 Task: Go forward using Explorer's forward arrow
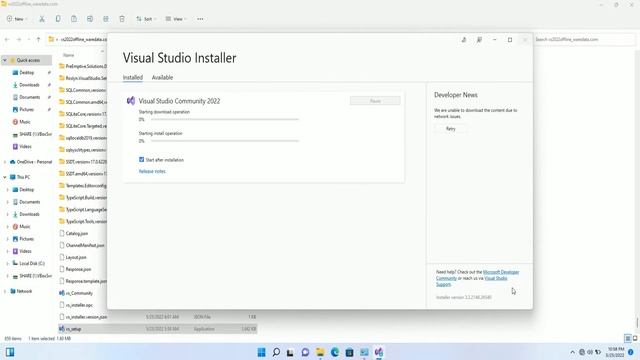pyautogui.click(x=18, y=40)
